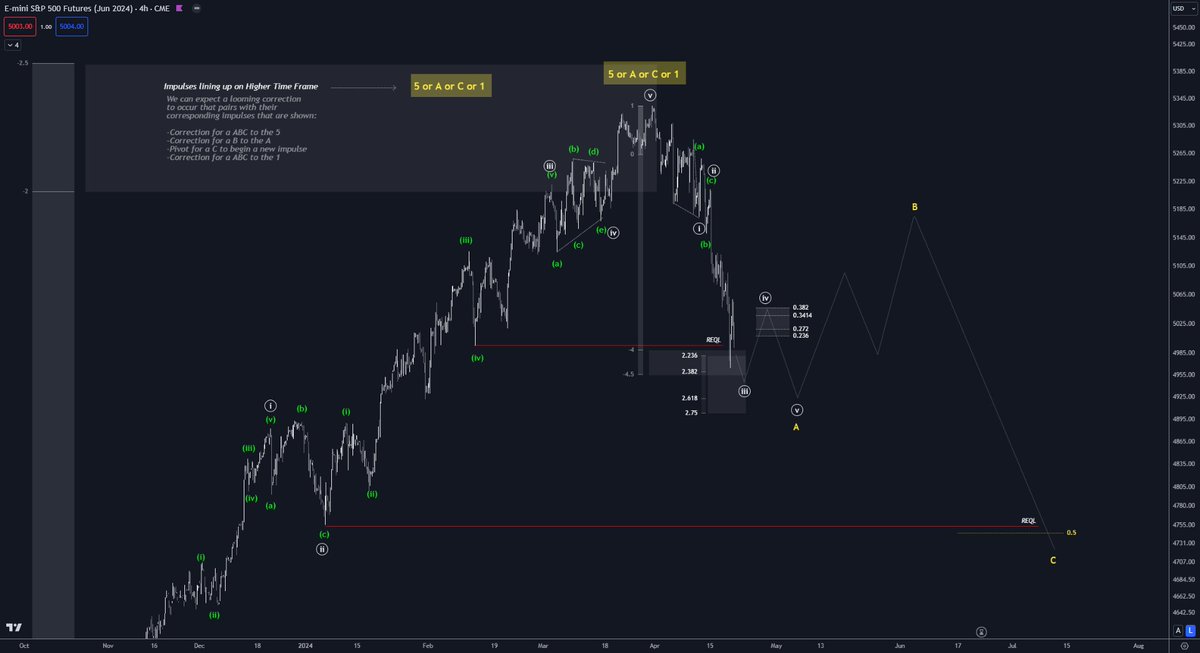Click the 0.382 Fibonacci retracement label
Viewport: 1200px width, 653px height.
point(800,307)
